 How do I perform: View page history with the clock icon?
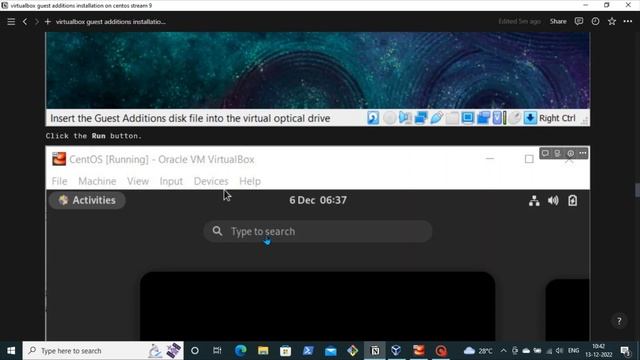coord(596,21)
